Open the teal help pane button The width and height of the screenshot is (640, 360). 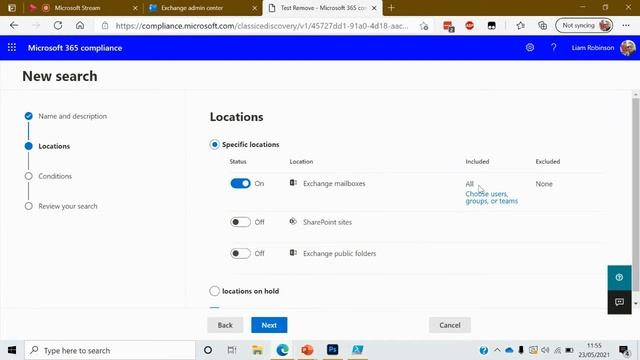[619, 278]
